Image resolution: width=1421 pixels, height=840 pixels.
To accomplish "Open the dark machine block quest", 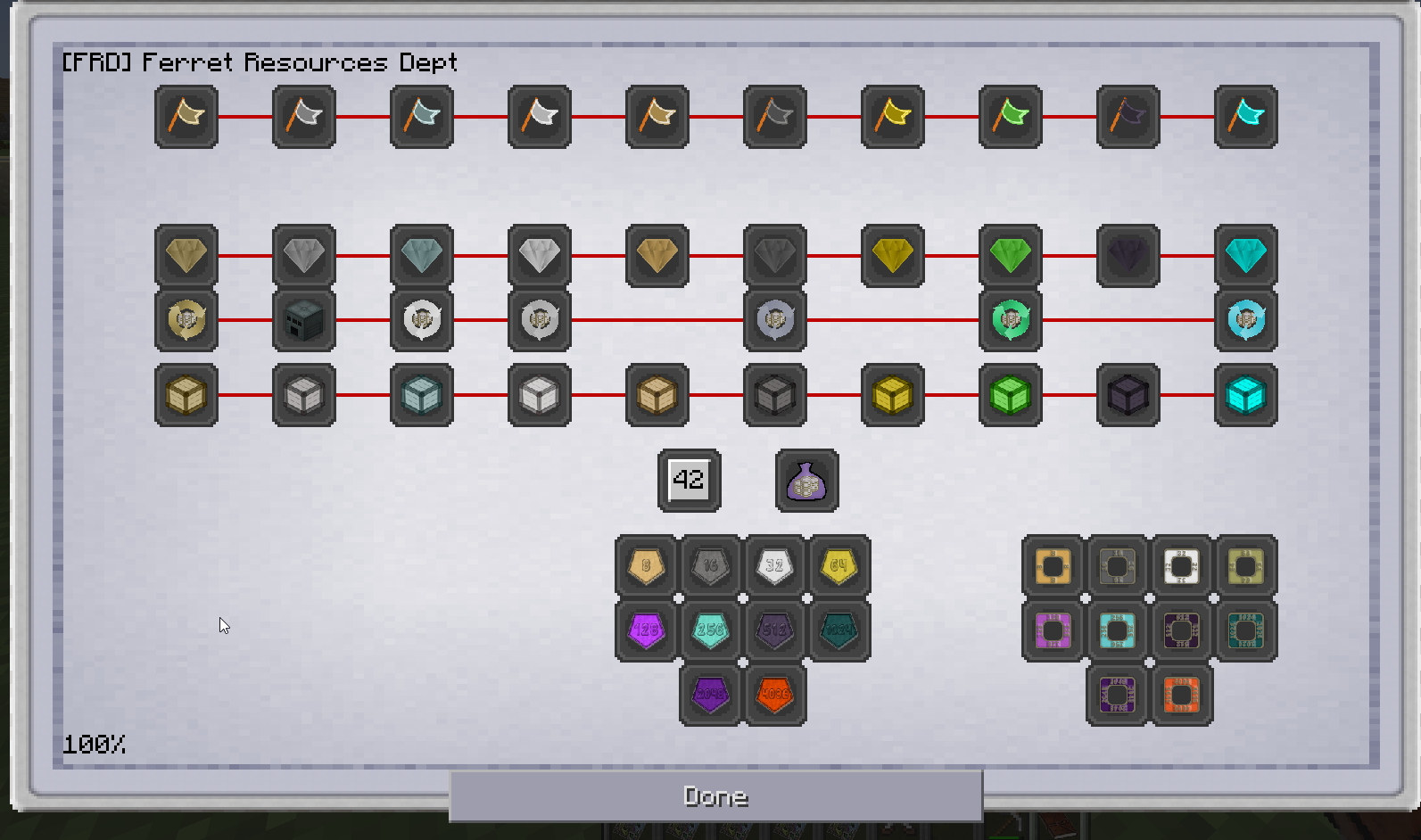I will 304,320.
